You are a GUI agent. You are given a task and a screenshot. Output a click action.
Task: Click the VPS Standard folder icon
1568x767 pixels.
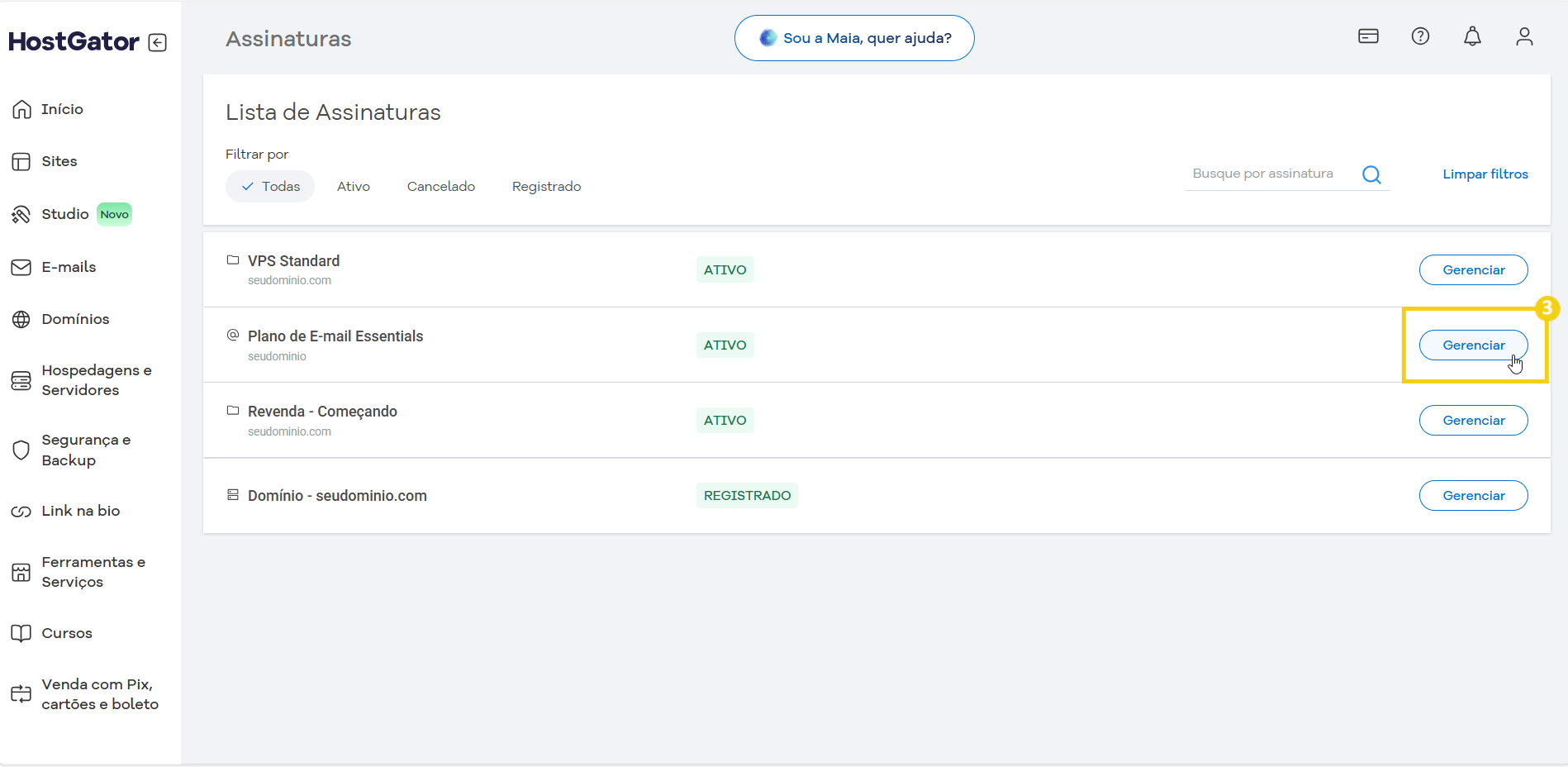click(233, 260)
